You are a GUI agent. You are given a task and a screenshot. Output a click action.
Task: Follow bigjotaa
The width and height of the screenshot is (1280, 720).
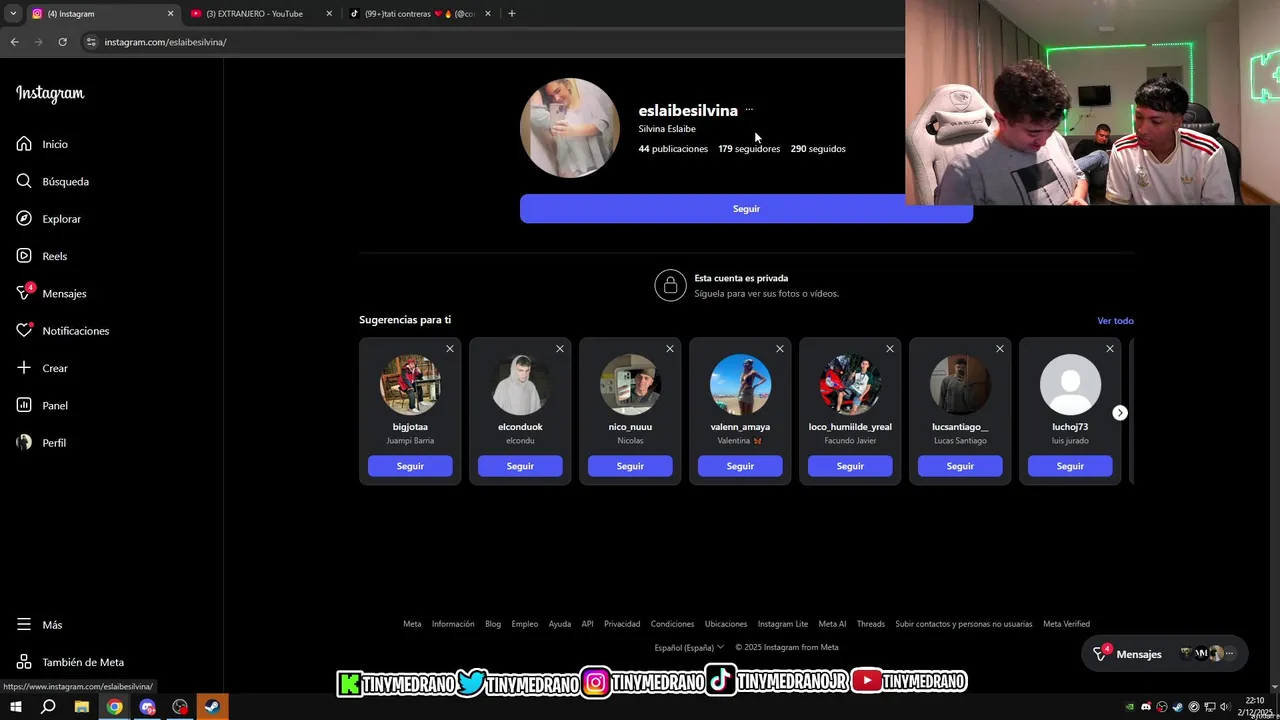[x=410, y=466]
